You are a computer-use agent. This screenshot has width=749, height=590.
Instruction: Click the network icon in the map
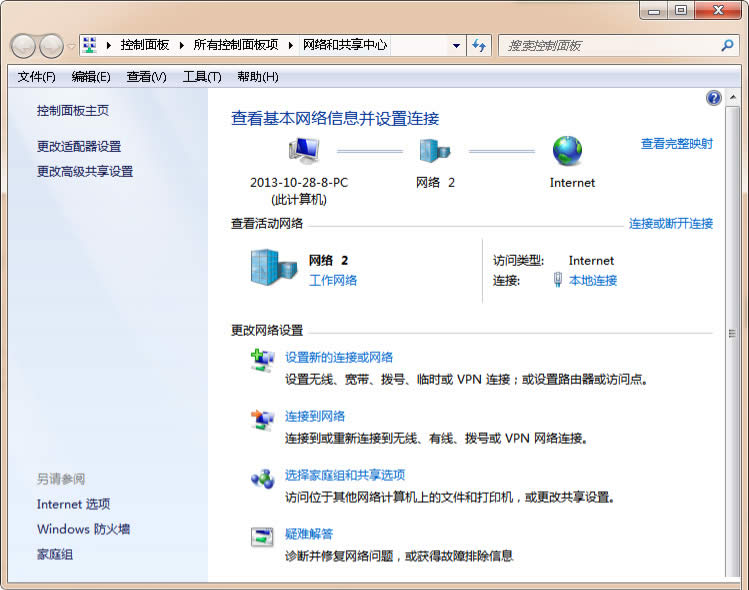(x=435, y=151)
